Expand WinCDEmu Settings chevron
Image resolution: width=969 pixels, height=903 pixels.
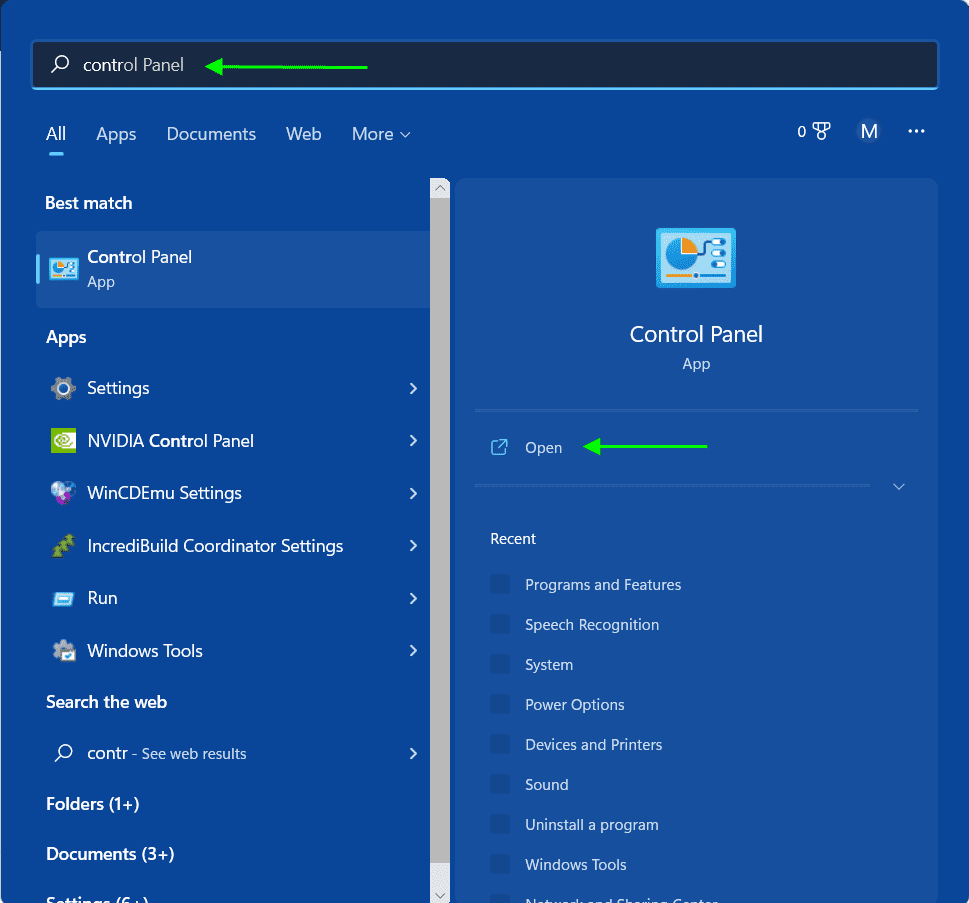point(413,493)
